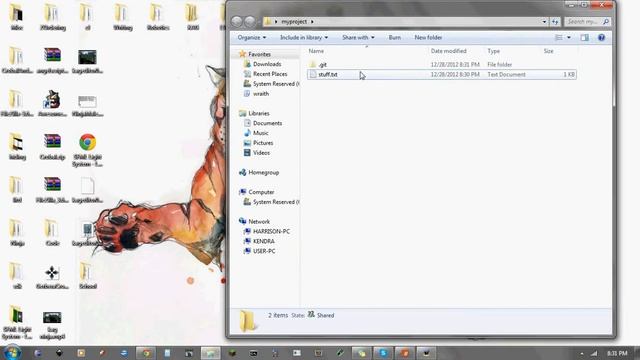Click the myproject breadcrumb in address bar
The width and height of the screenshot is (640, 360).
point(294,22)
